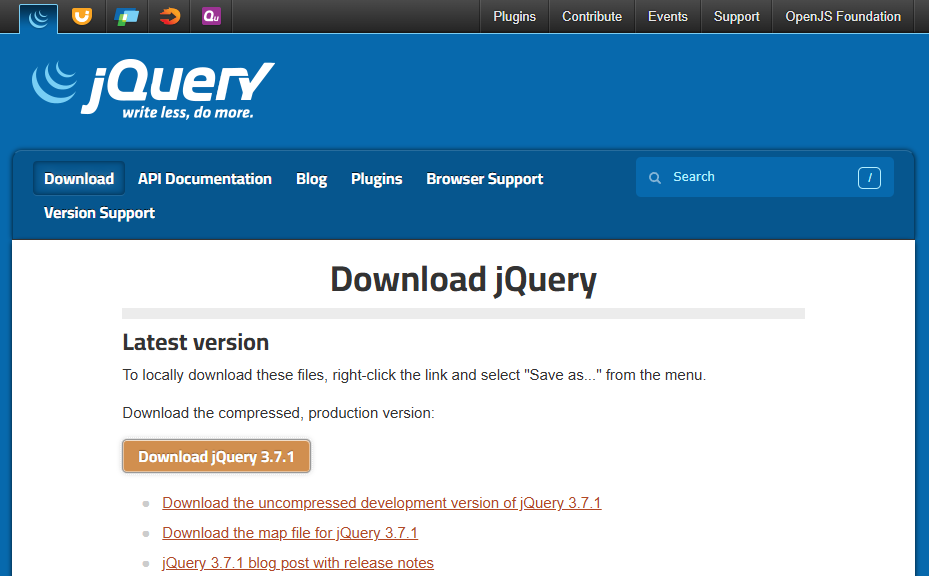Open the Support top bar item
Image resolution: width=929 pixels, height=576 pixels.
point(736,17)
